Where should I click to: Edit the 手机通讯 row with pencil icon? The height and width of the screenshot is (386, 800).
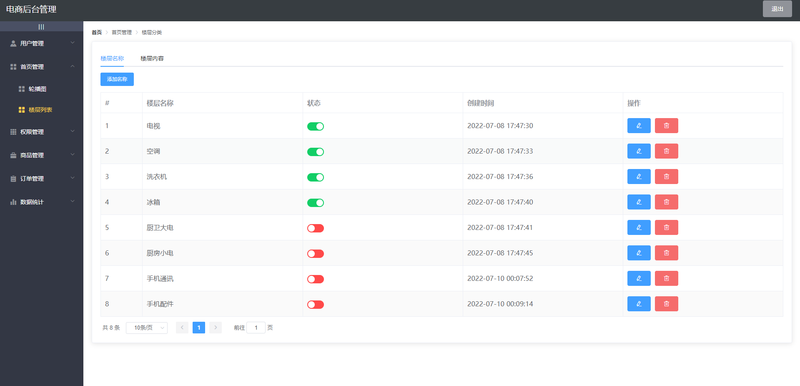[x=639, y=278]
